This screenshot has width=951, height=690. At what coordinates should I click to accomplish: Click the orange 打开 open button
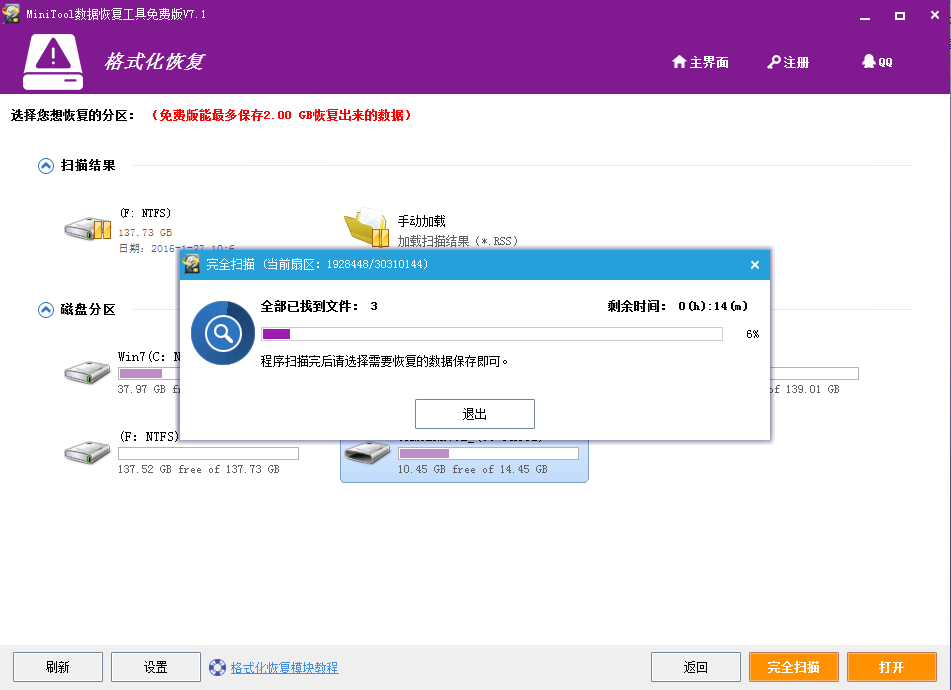(x=892, y=667)
